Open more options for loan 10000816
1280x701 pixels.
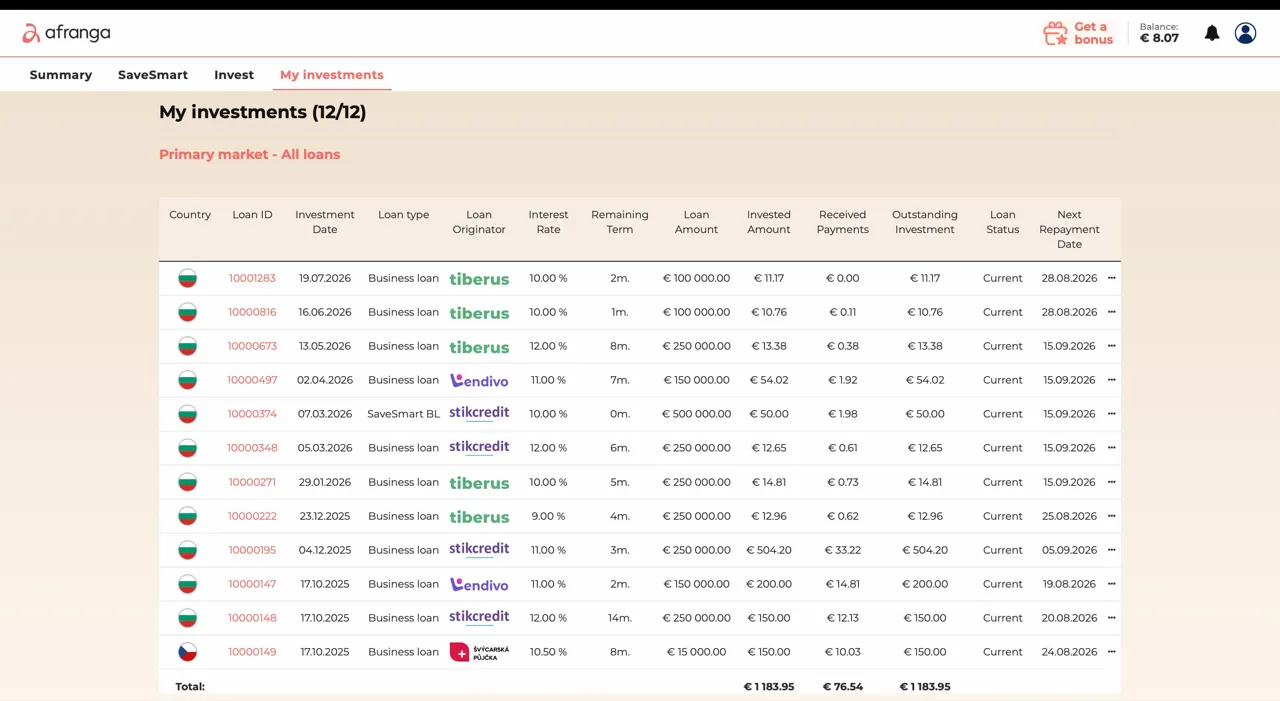coord(1111,312)
